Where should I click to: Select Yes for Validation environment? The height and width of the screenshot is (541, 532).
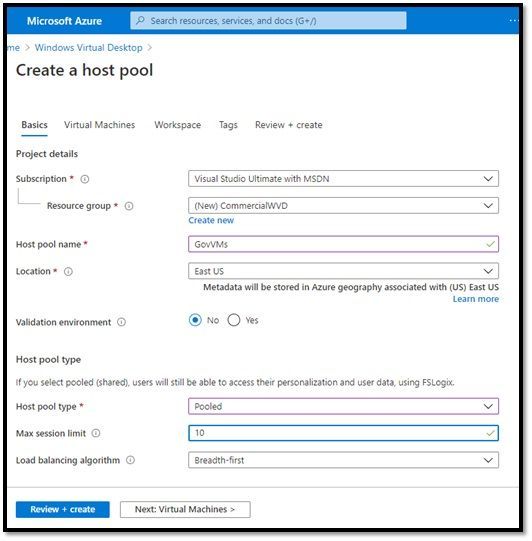click(234, 320)
